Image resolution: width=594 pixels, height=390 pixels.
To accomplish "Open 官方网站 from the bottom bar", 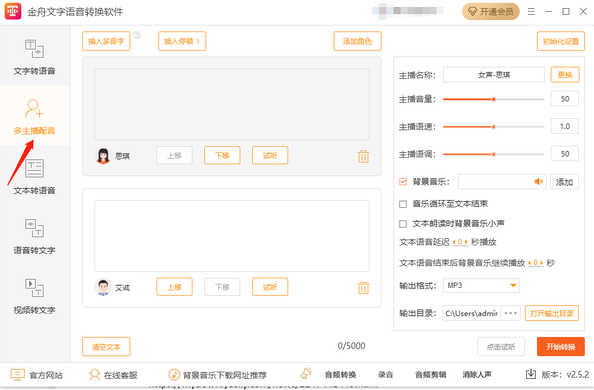I will click(36, 375).
